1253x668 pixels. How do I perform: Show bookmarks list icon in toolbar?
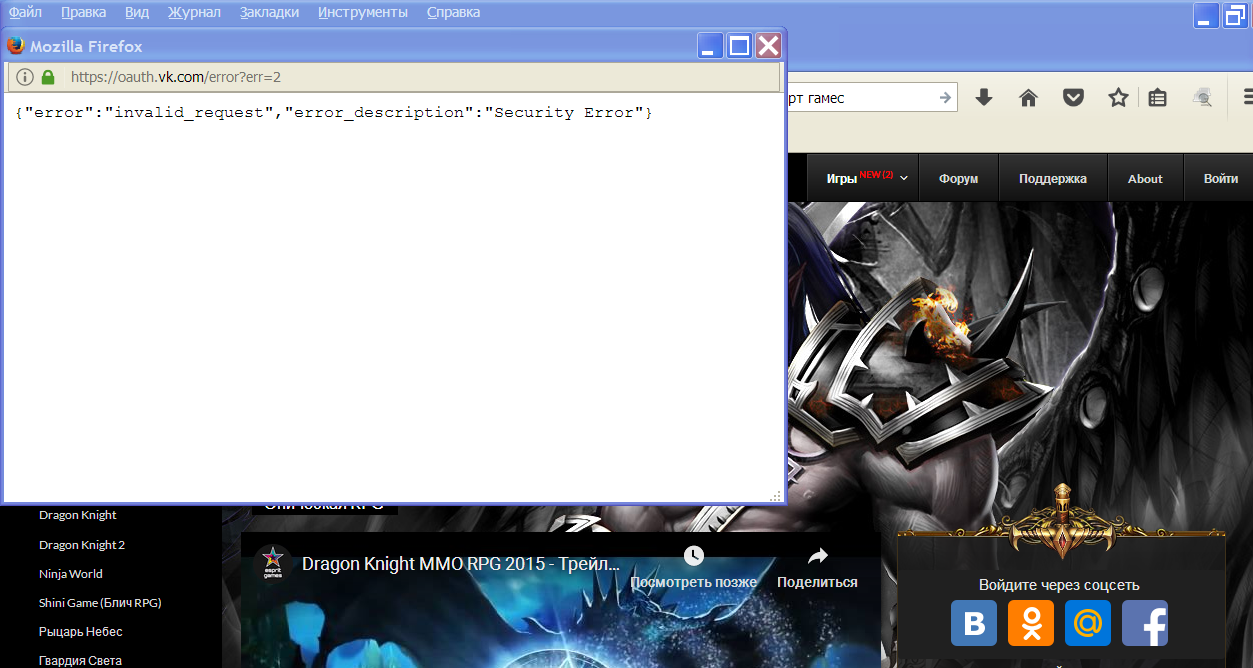pos(1157,97)
